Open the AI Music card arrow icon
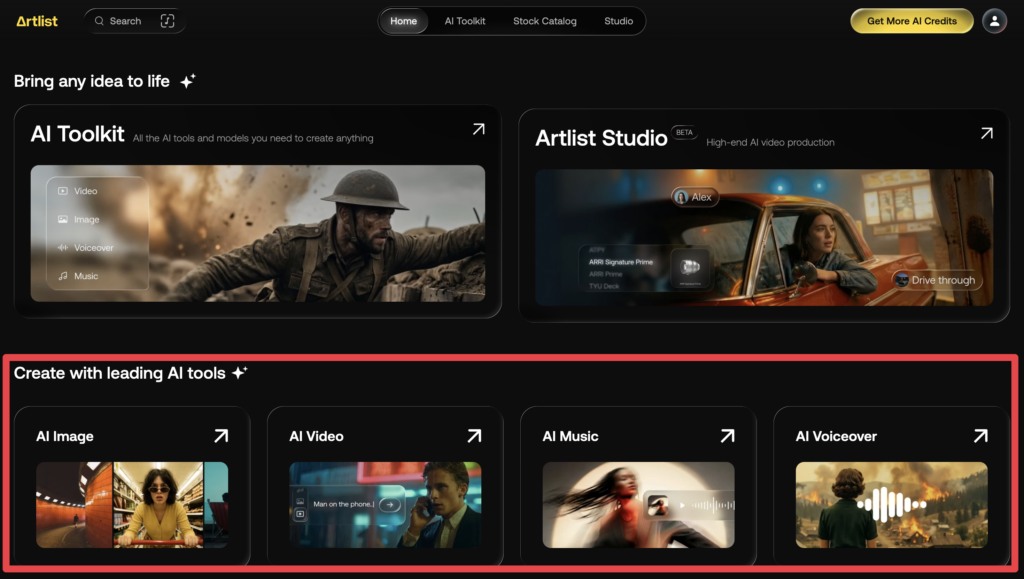Screen dimensions: 1024x579 (x=728, y=436)
